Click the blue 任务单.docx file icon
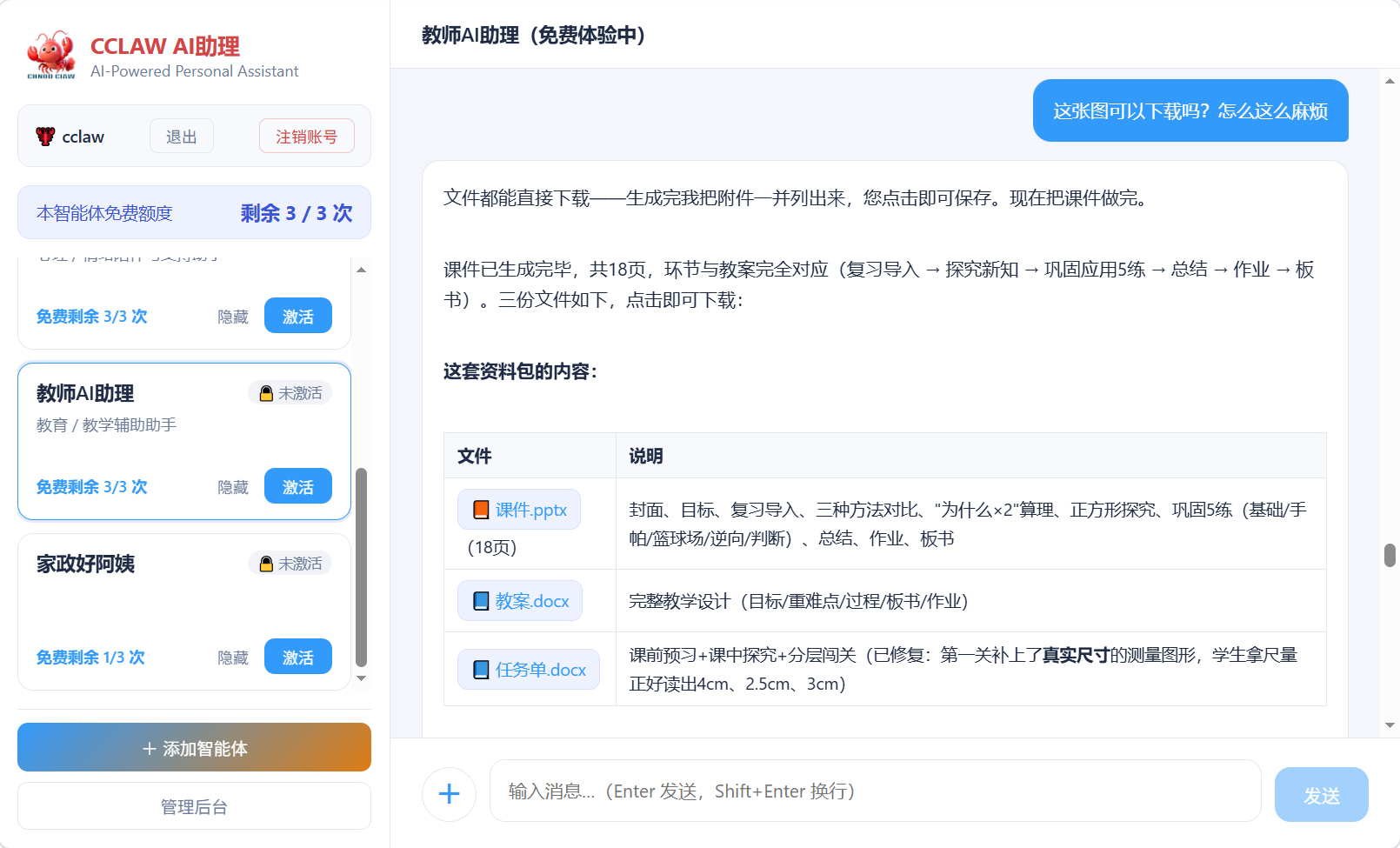The height and width of the screenshot is (848, 1400). (481, 670)
